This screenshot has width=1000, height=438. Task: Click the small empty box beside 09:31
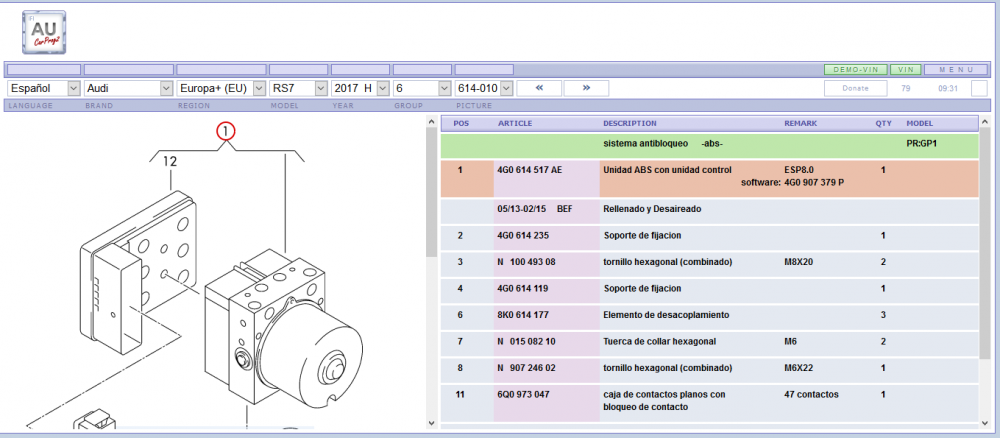point(979,88)
